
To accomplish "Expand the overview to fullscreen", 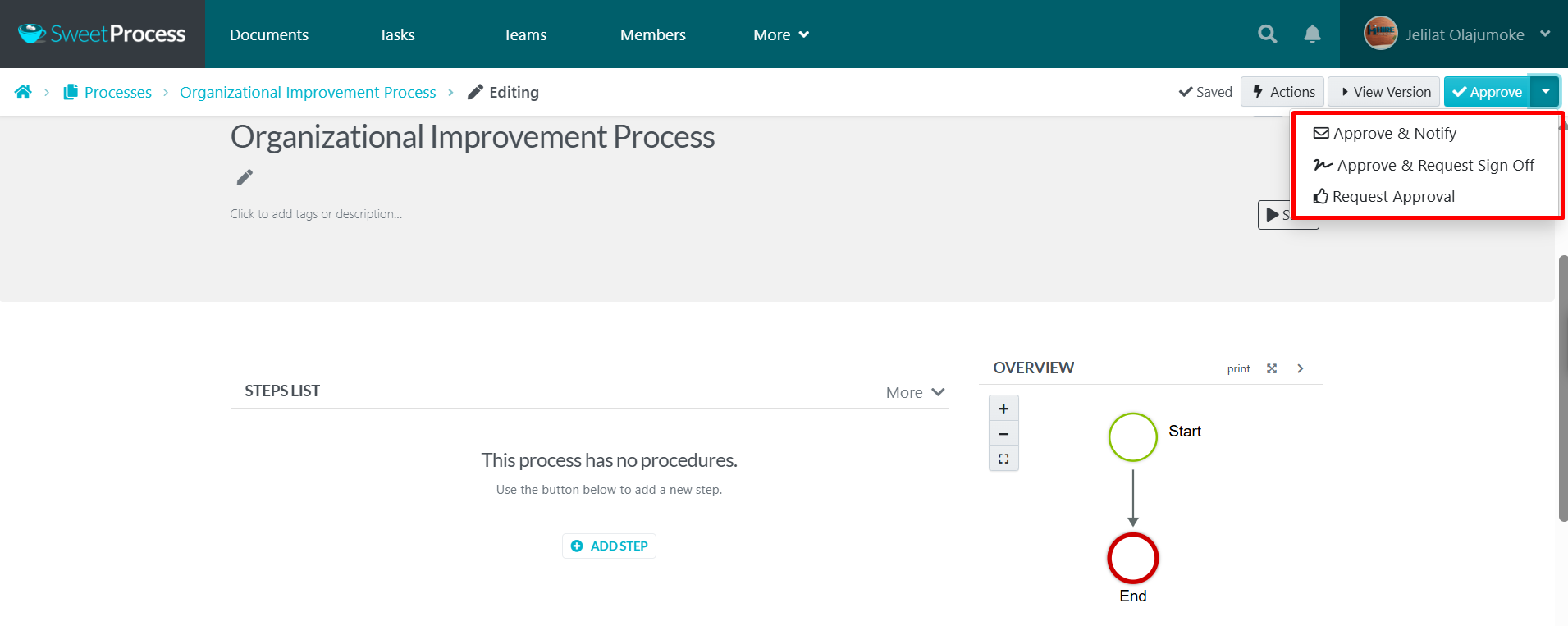I will [1272, 368].
